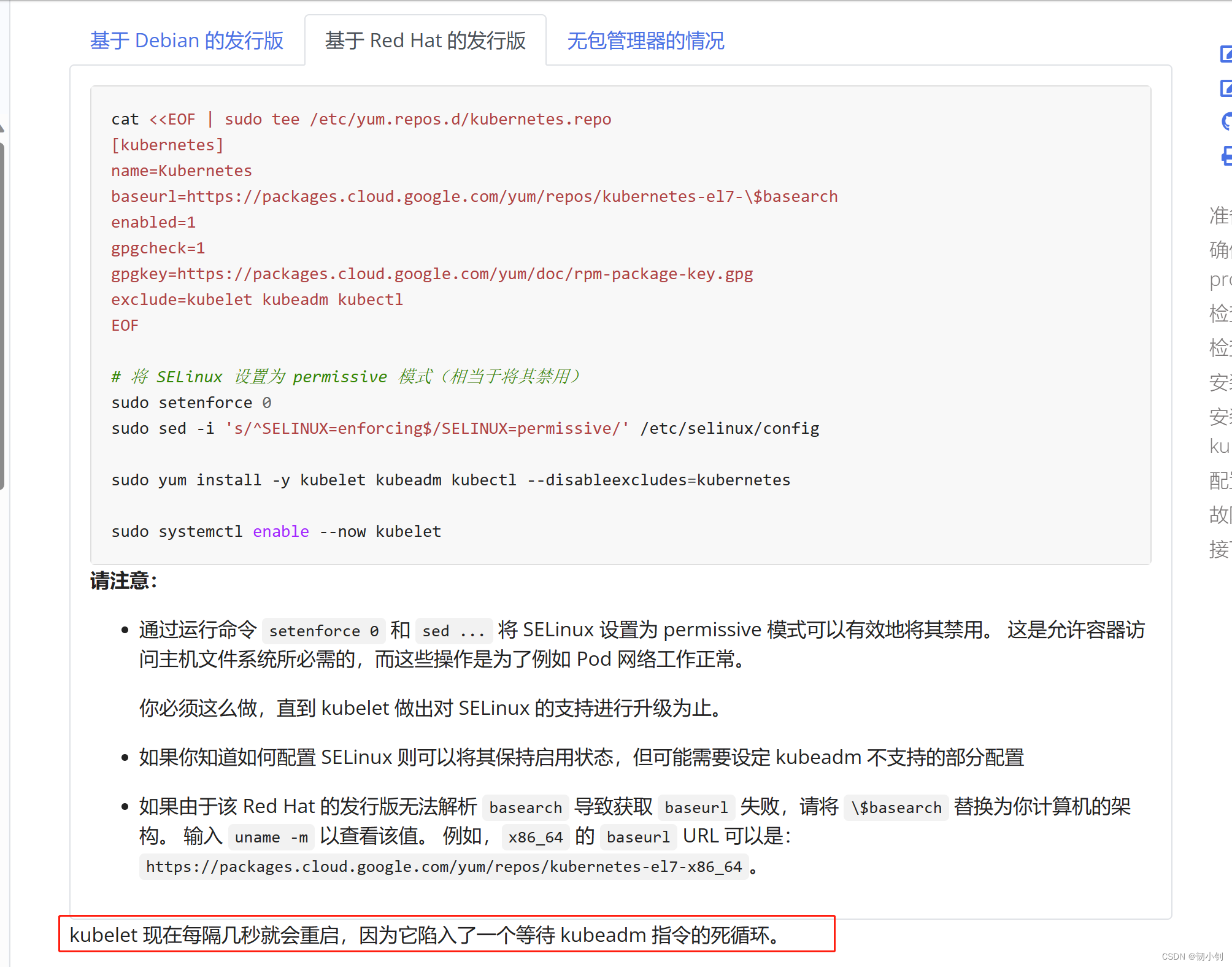Switch to 基于 Debian 的发行版 tab
This screenshot has width=1232, height=967.
tap(187, 40)
